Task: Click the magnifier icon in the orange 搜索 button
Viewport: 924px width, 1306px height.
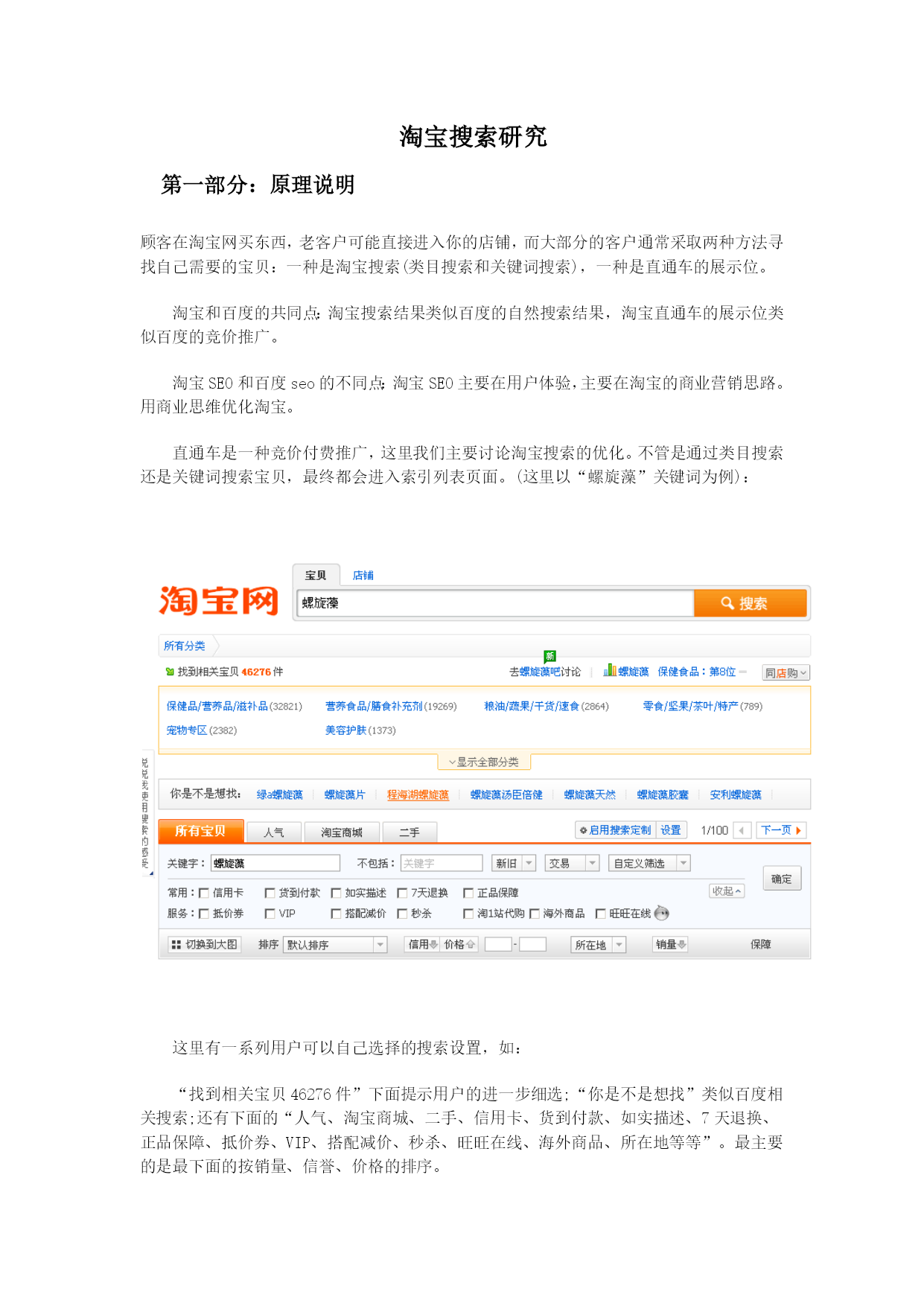Action: pos(727,603)
